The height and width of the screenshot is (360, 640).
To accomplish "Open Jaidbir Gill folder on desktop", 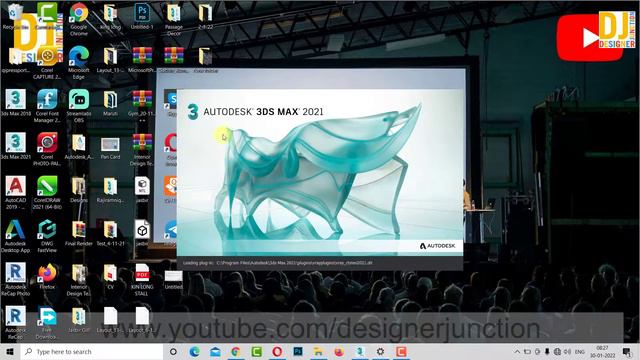I will pos(79,320).
